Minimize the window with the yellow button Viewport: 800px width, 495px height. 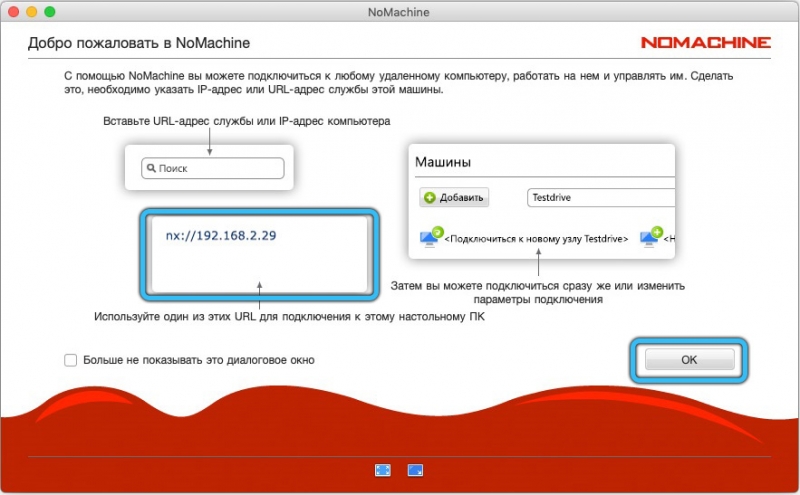(32, 12)
